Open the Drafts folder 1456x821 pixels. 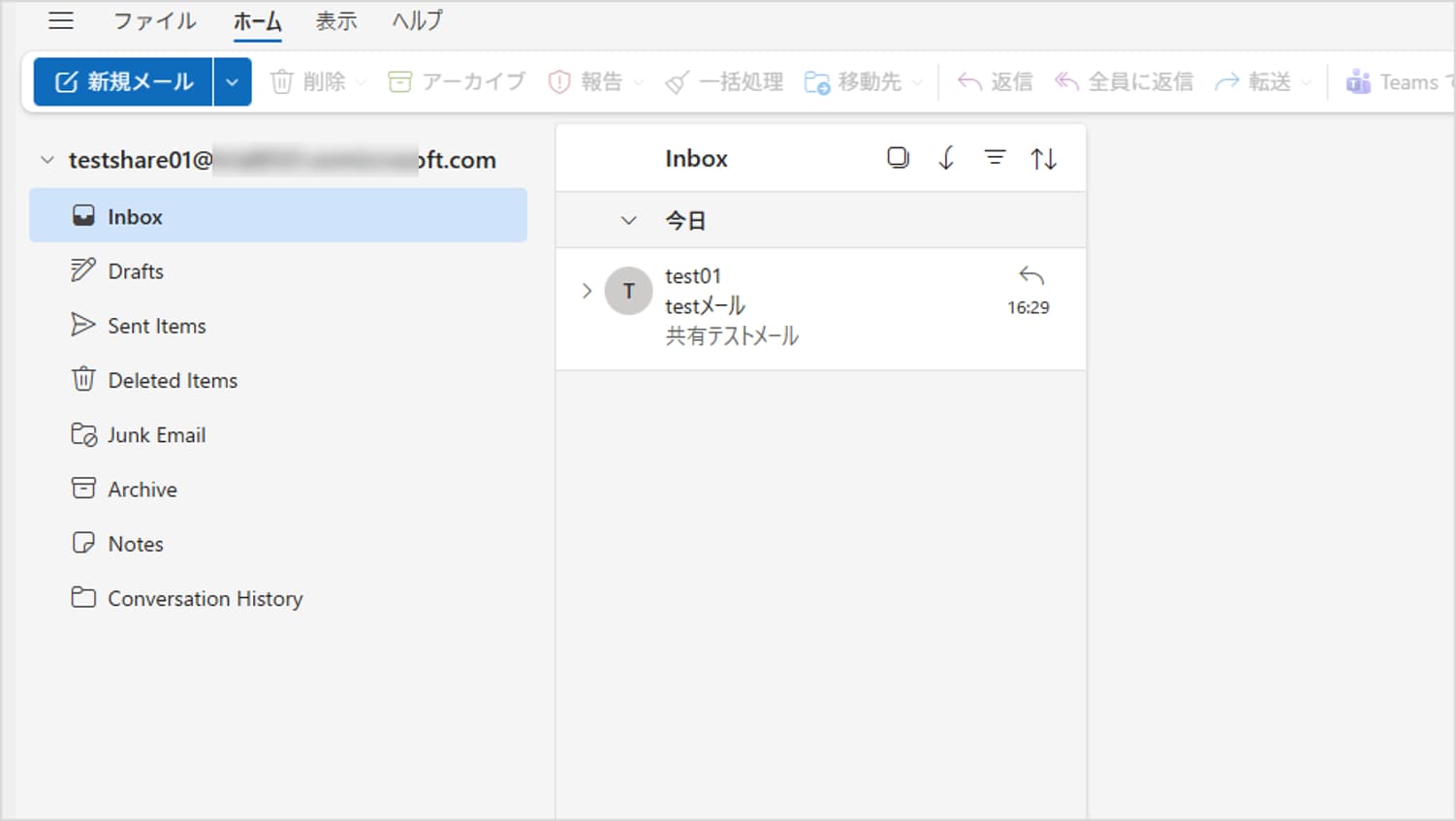tap(135, 271)
